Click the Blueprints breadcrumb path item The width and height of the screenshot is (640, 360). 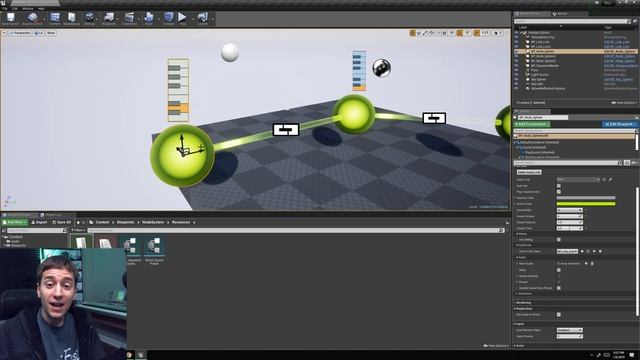pos(125,222)
